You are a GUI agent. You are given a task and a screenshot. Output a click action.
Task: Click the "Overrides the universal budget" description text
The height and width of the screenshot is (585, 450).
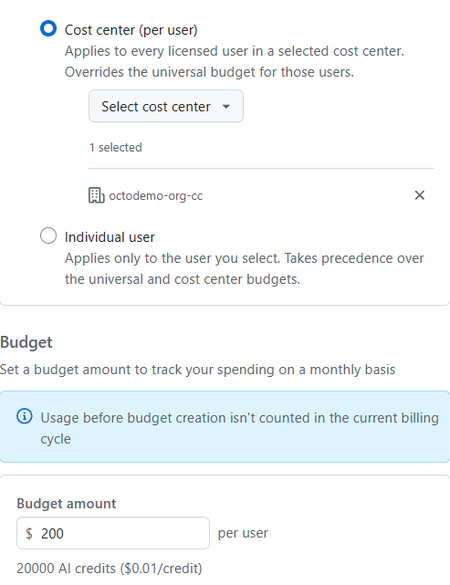209,72
